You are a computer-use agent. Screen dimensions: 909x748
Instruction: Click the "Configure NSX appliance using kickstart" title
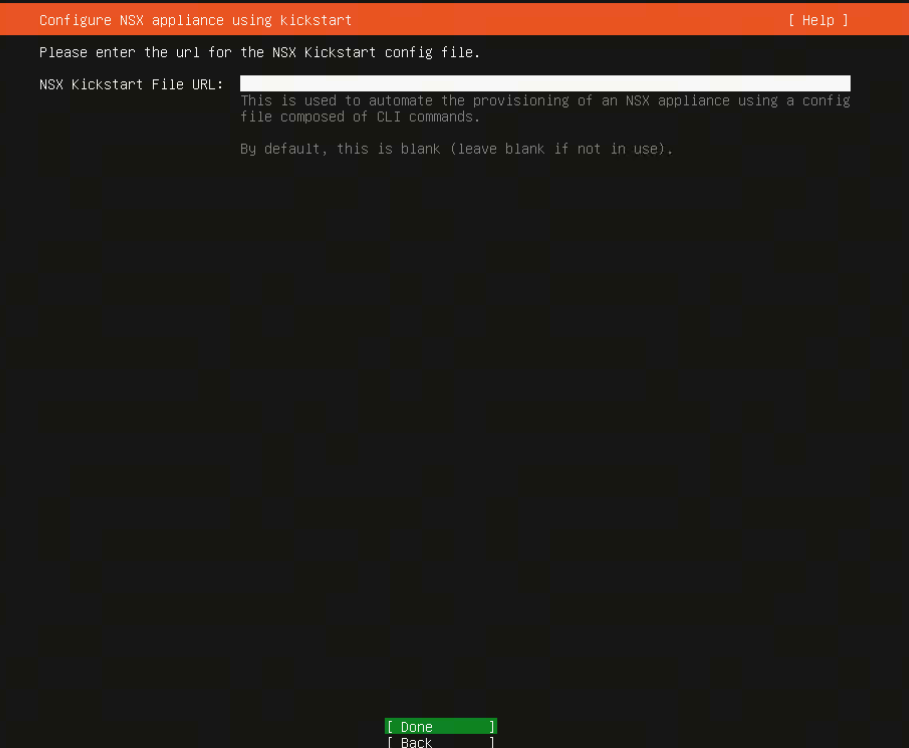tap(195, 20)
